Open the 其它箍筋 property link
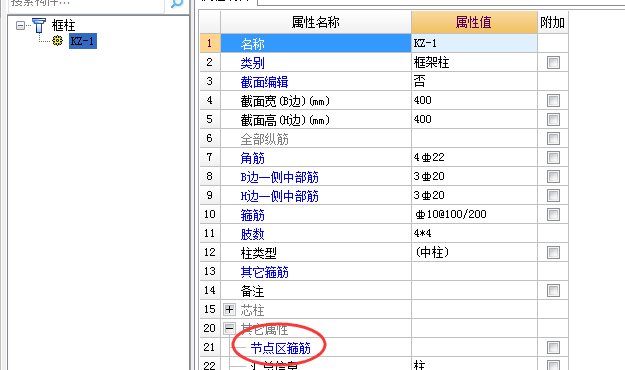This screenshot has height=370, width=625. coord(264,272)
